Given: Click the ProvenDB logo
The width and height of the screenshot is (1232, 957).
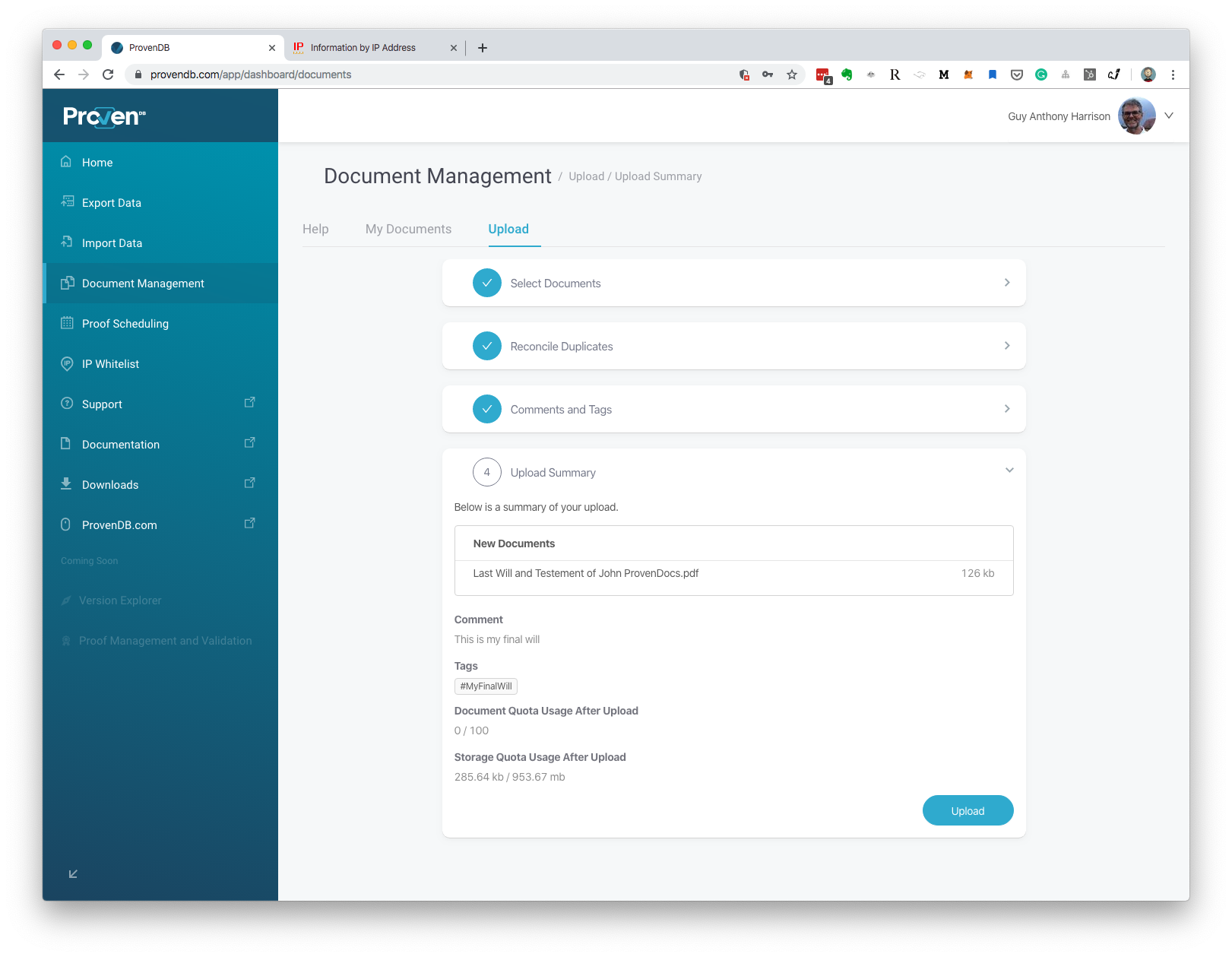Looking at the screenshot, I should click(x=104, y=116).
